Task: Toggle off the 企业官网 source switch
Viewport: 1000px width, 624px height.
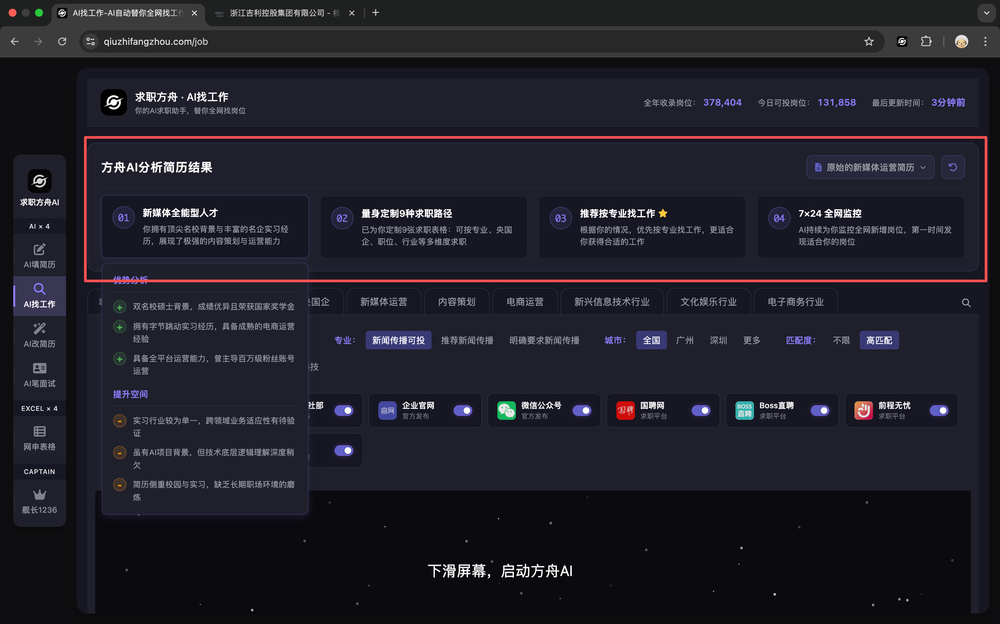Action: [x=463, y=410]
